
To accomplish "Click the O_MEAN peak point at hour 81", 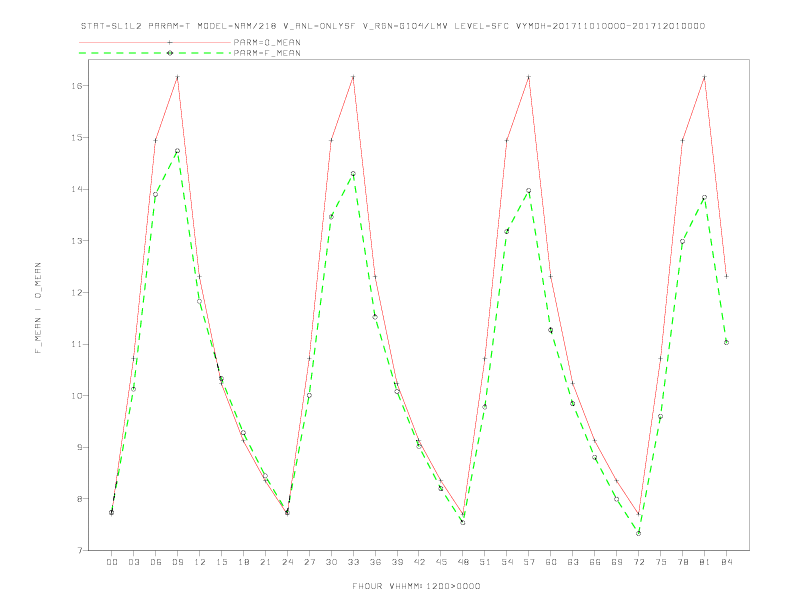I will pos(705,77).
